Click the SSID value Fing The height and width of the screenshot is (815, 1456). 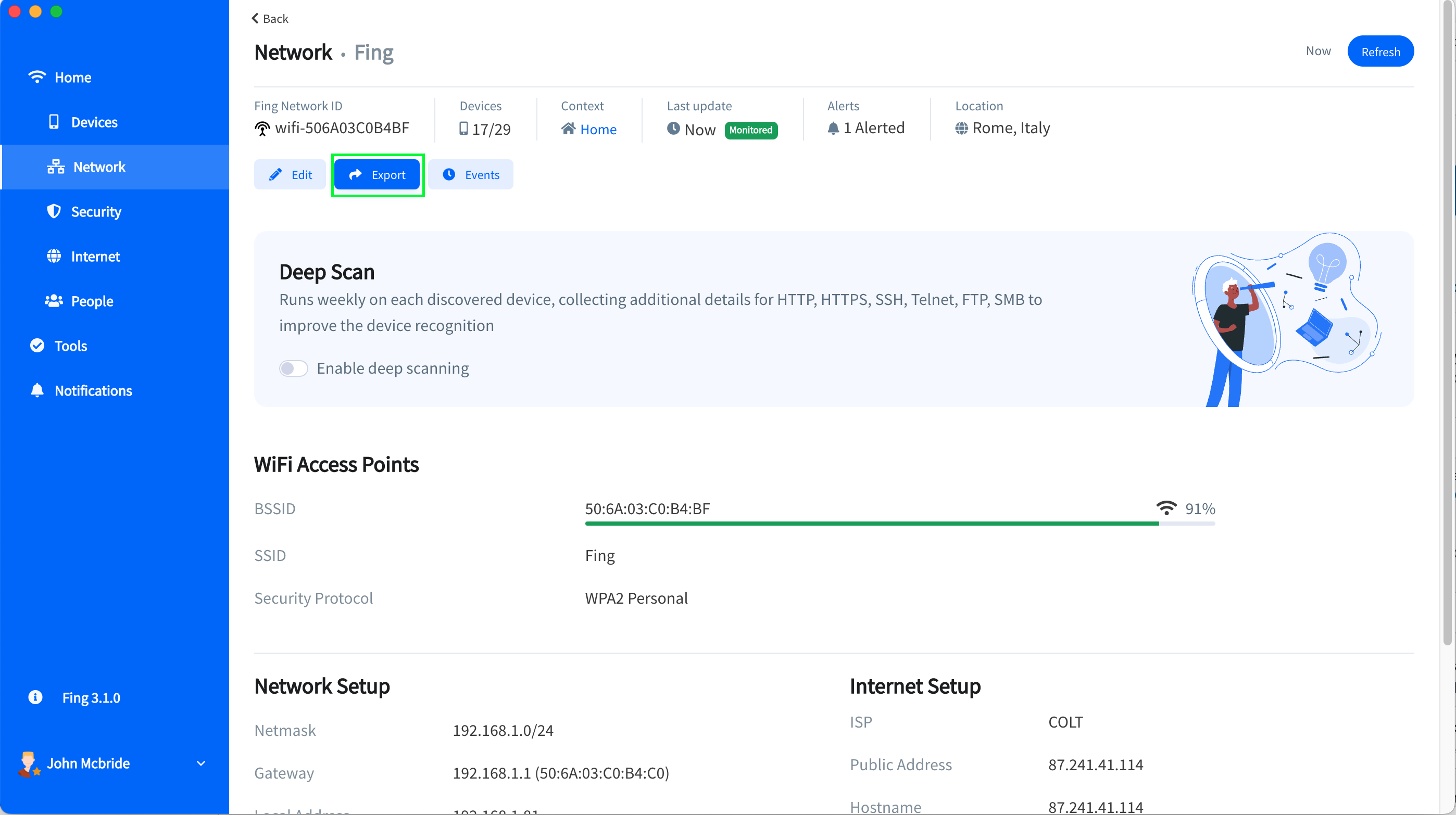[x=600, y=556]
